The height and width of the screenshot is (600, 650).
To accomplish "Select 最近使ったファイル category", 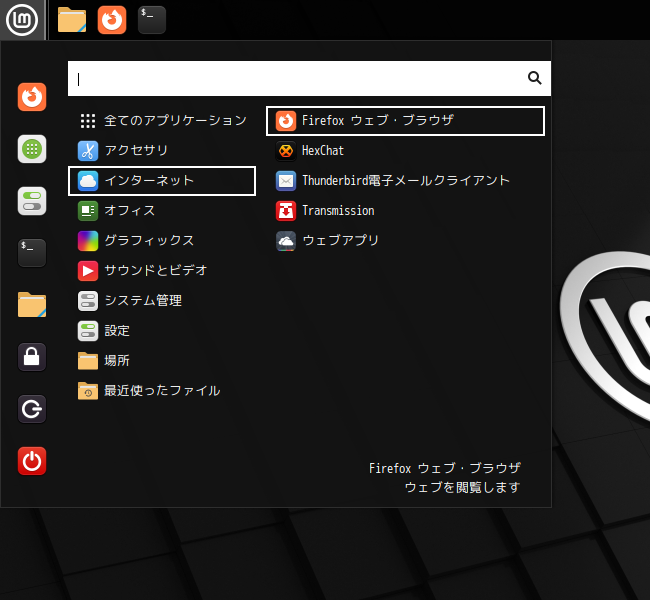I will tap(162, 391).
